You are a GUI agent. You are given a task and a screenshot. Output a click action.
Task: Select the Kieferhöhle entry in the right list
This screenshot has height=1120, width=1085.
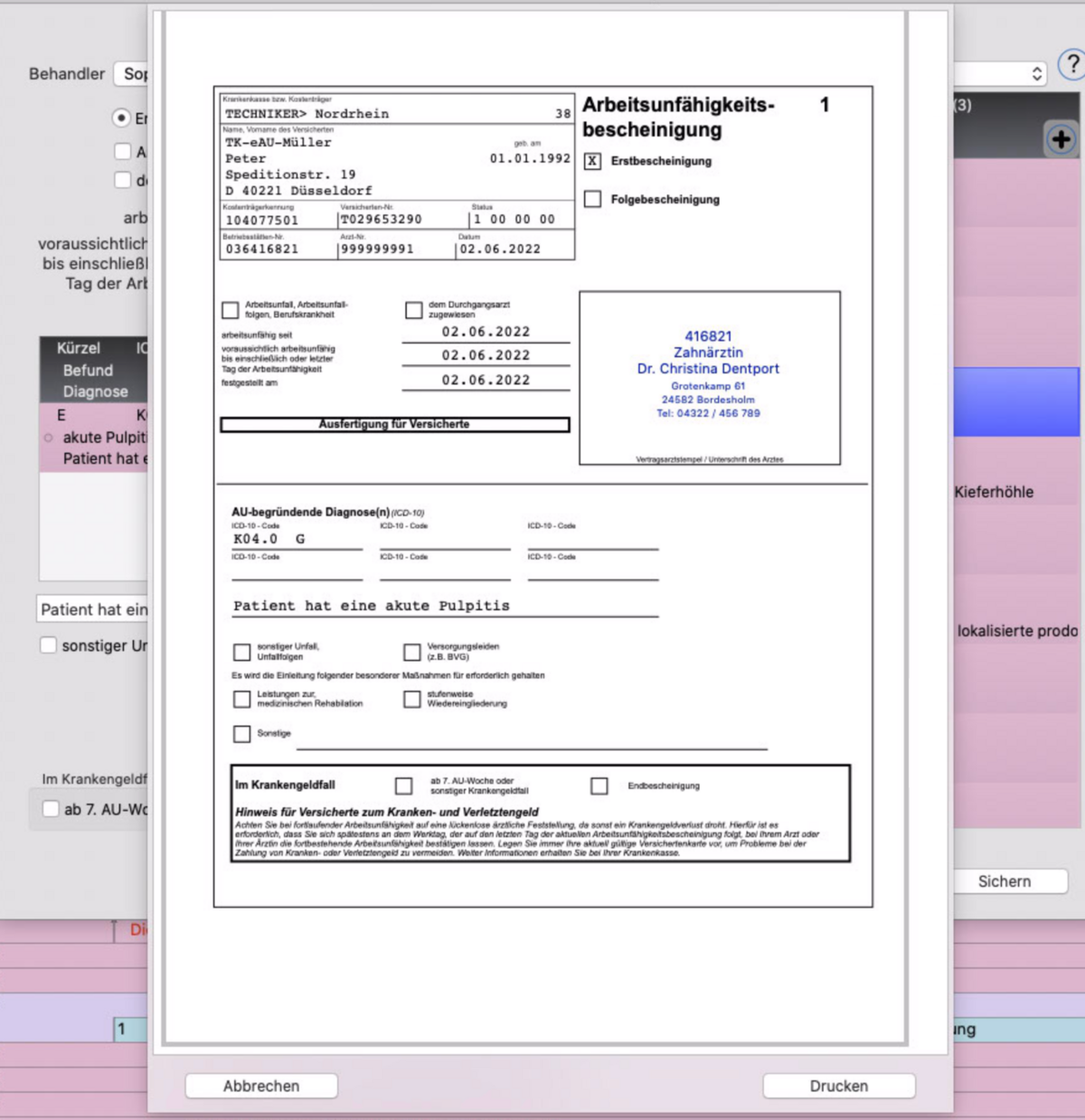[x=994, y=492]
